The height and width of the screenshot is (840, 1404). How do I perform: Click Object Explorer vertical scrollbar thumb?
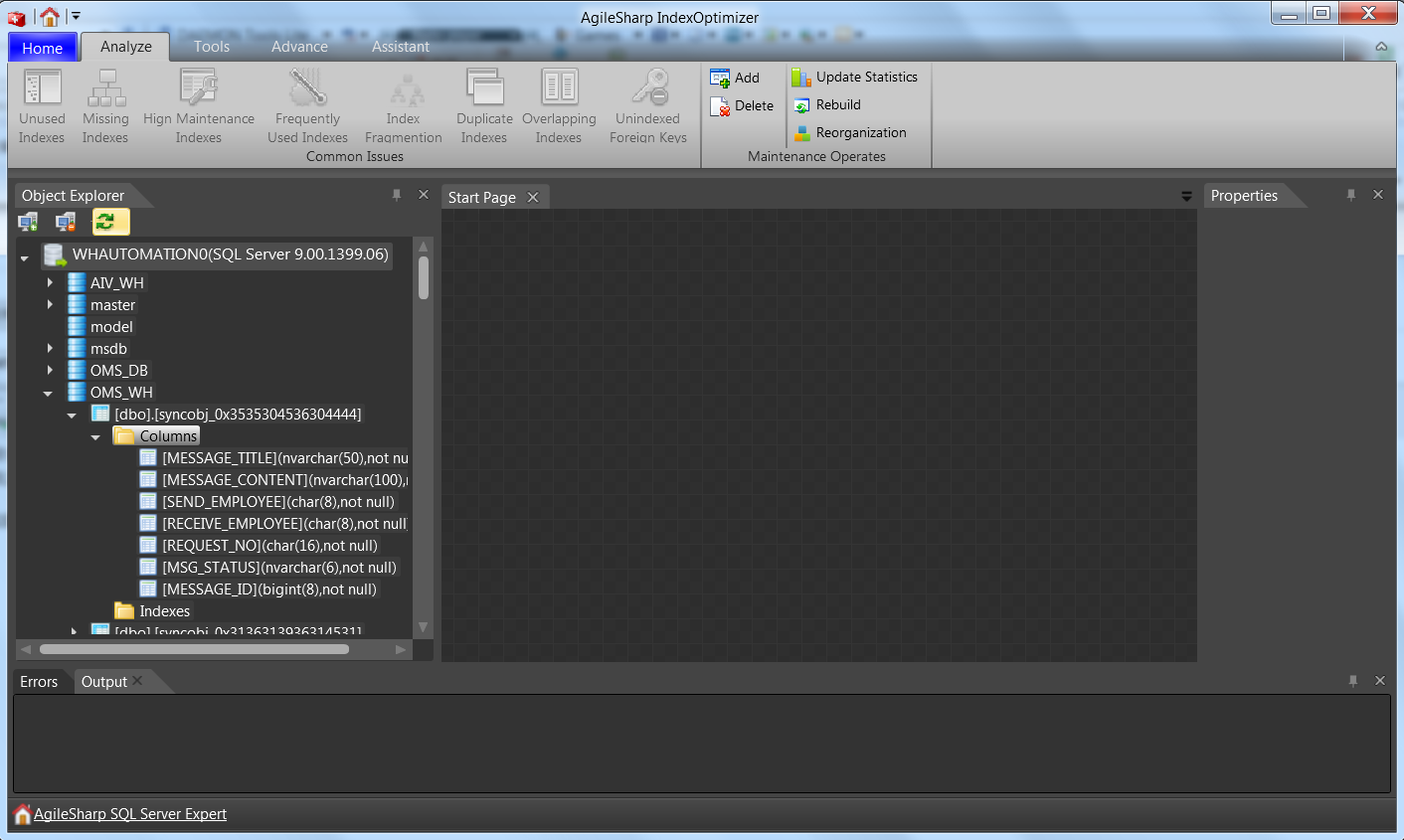pyautogui.click(x=424, y=277)
